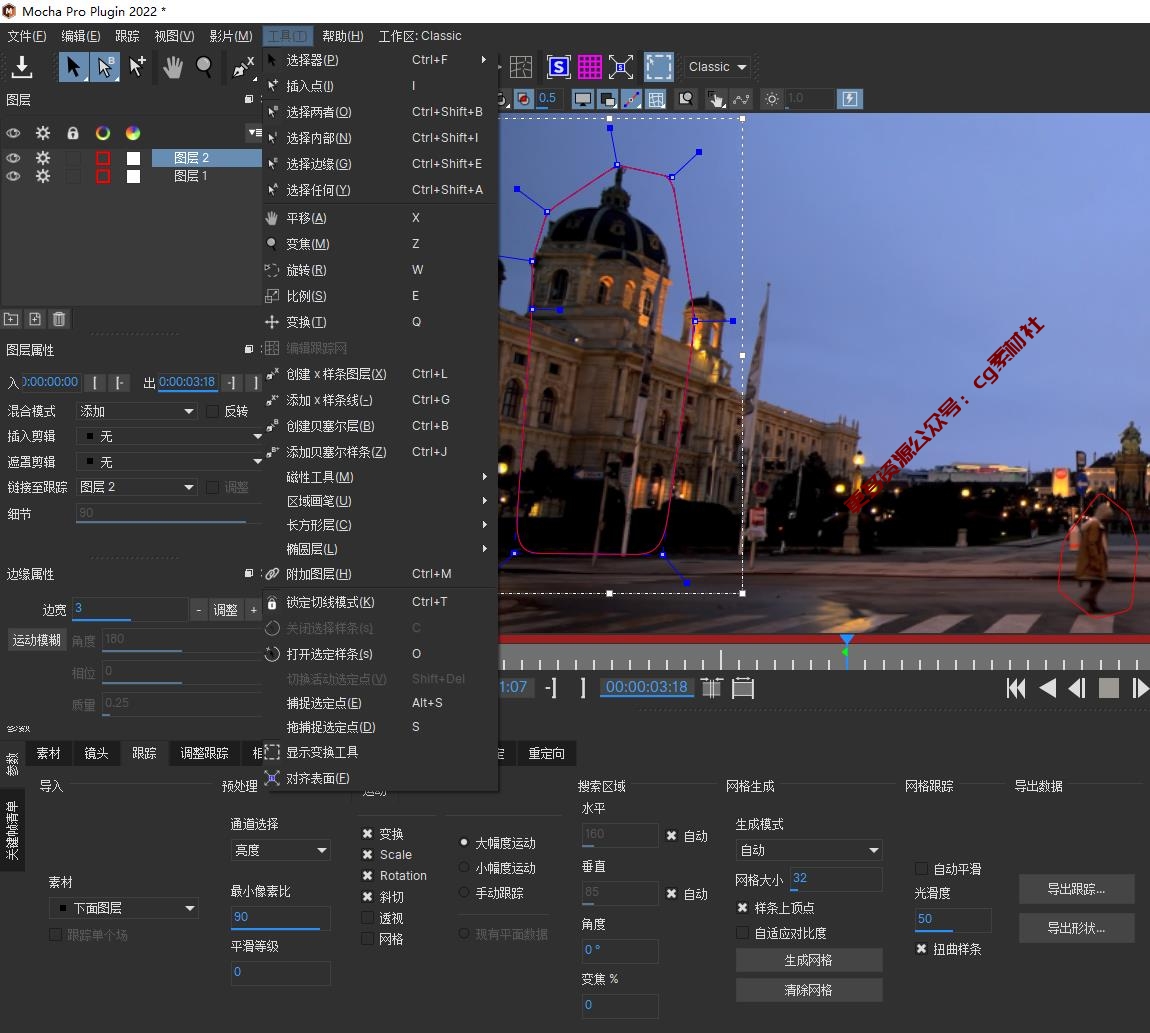Uncheck the 扭曲样条 checkbox
The width and height of the screenshot is (1150, 1033).
(922, 949)
